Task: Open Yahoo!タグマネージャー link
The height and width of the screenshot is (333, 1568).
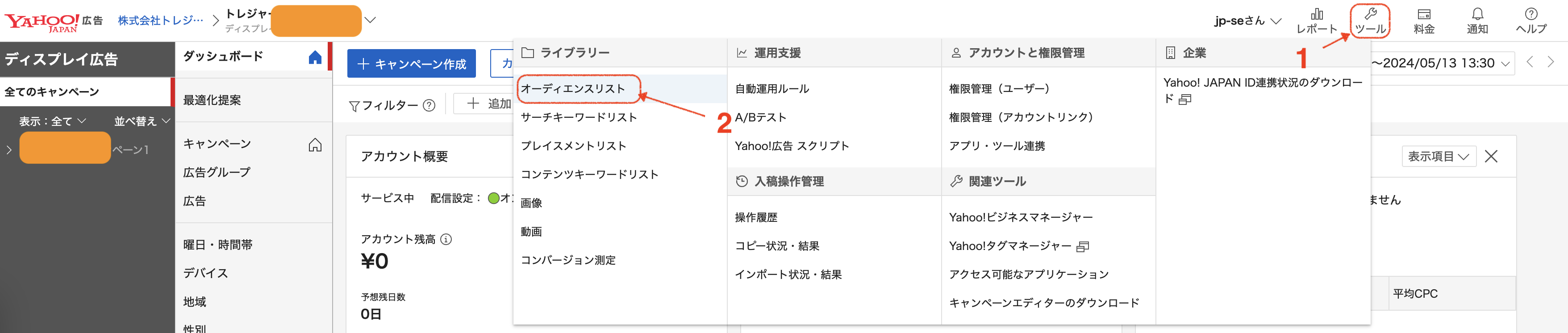Action: 1010,246
